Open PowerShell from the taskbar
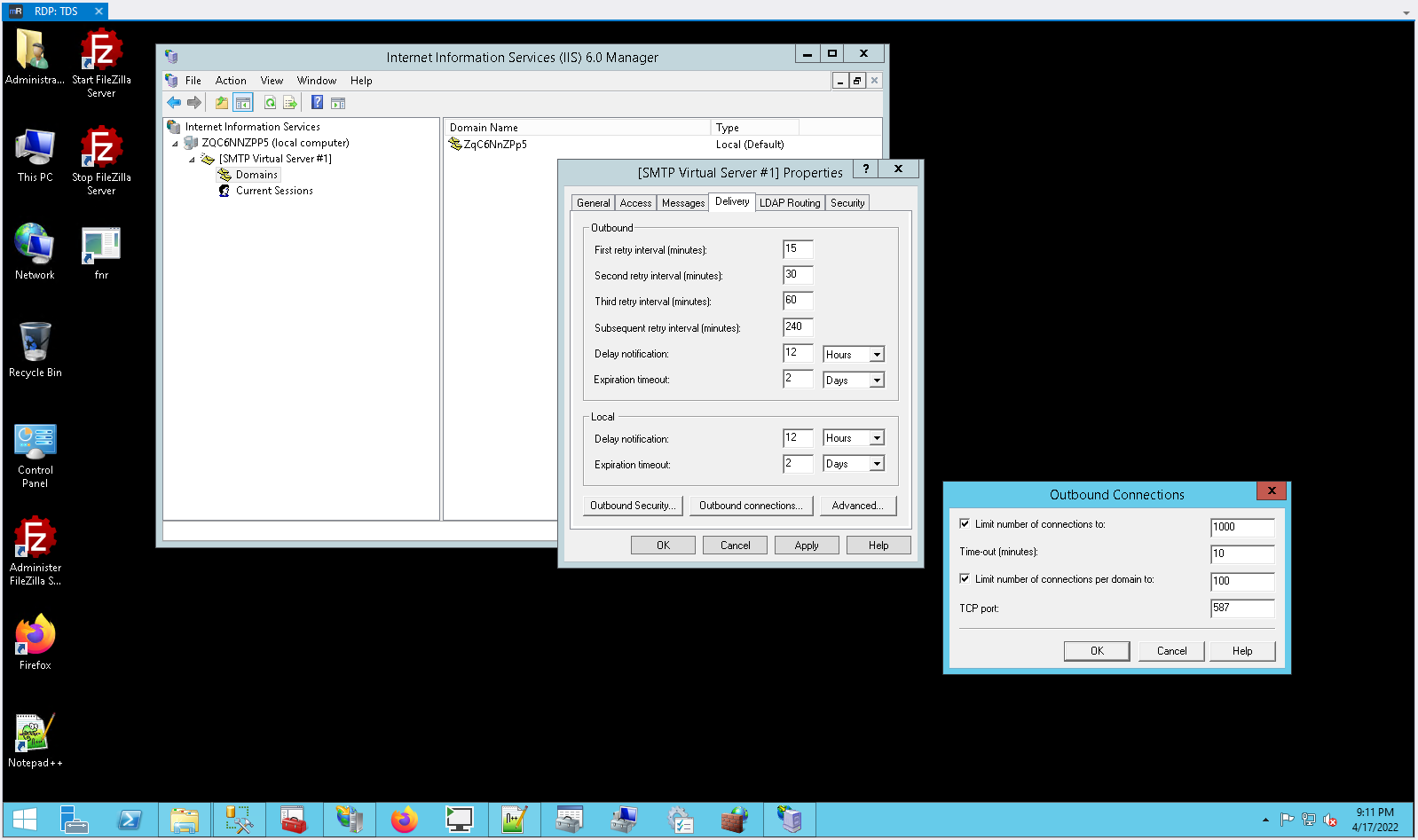This screenshot has width=1418, height=840. pos(130,820)
